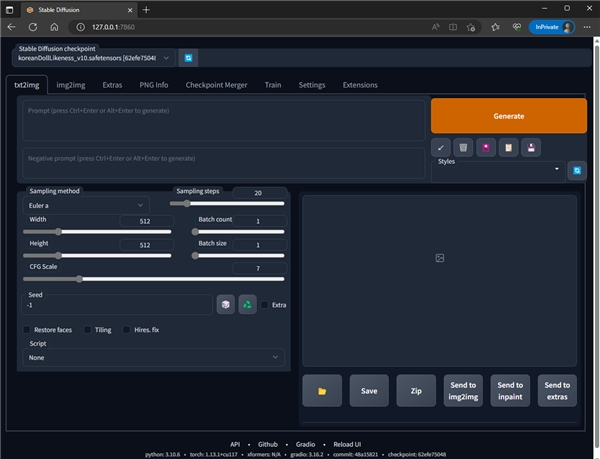Open the Stable Diffusion checkpoint dropdown
The image size is (600, 459).
(94, 58)
